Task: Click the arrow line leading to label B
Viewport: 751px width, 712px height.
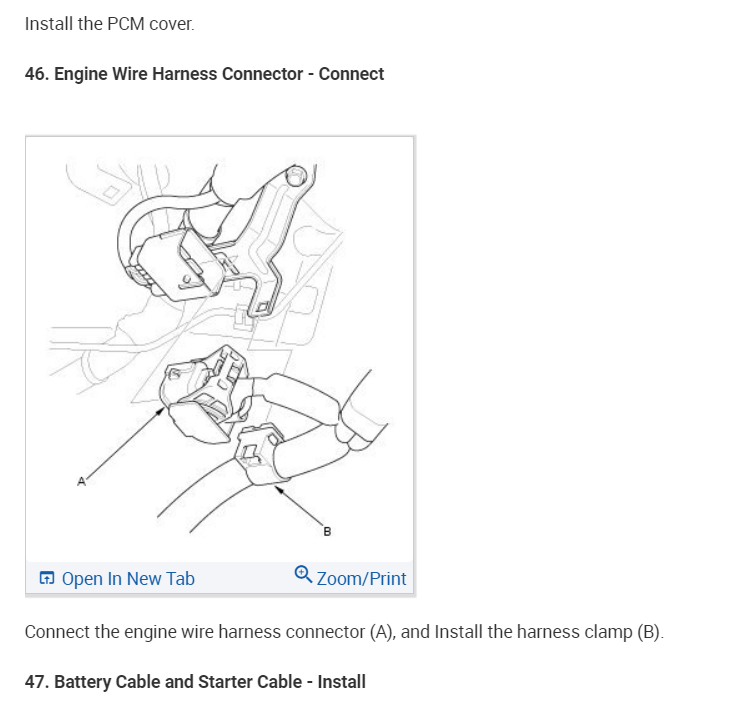Action: (x=300, y=507)
